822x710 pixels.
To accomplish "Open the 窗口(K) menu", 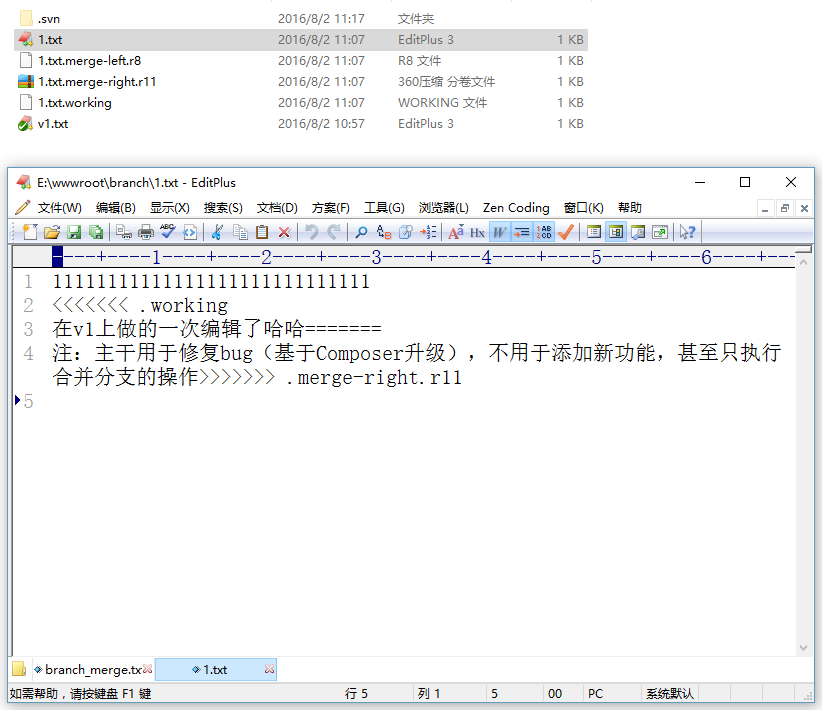I will tap(583, 208).
